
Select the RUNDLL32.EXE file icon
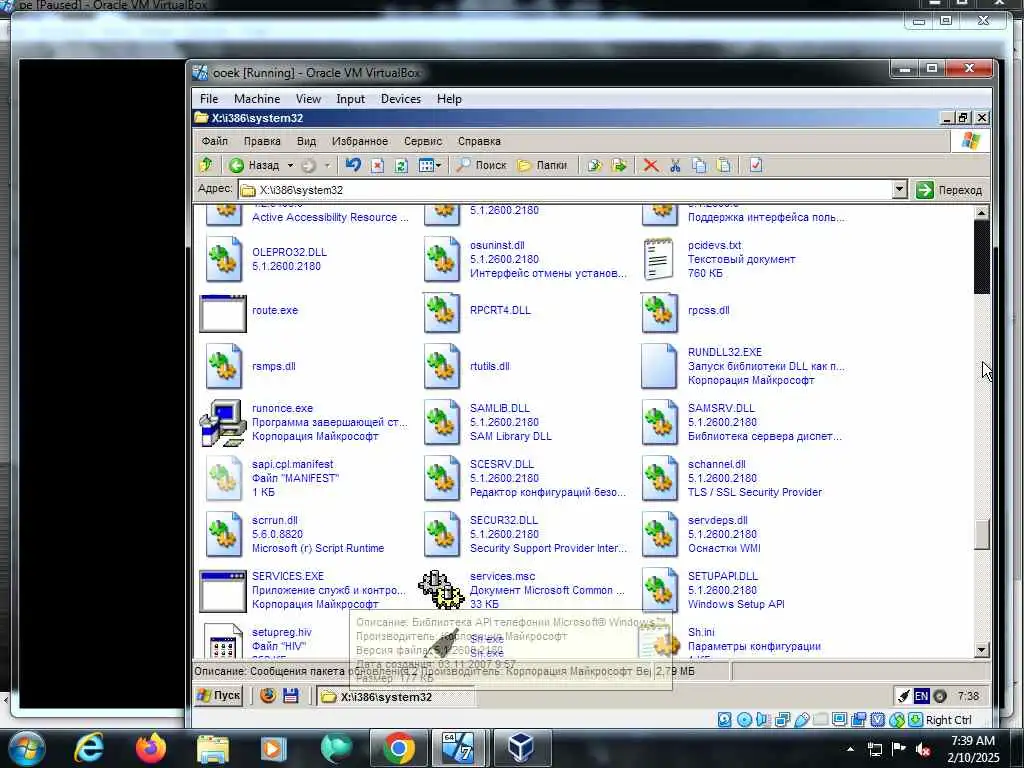pos(658,366)
